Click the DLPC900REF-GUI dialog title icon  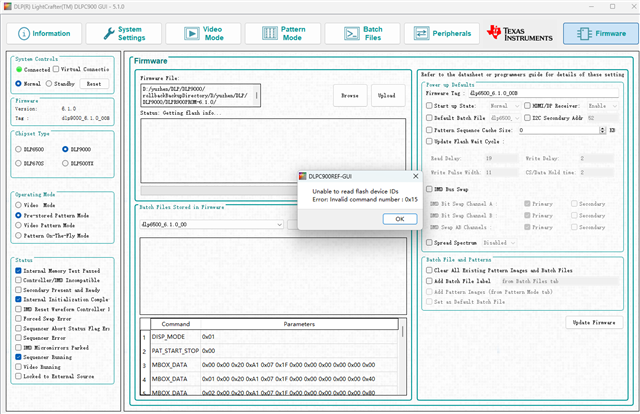(x=302, y=176)
